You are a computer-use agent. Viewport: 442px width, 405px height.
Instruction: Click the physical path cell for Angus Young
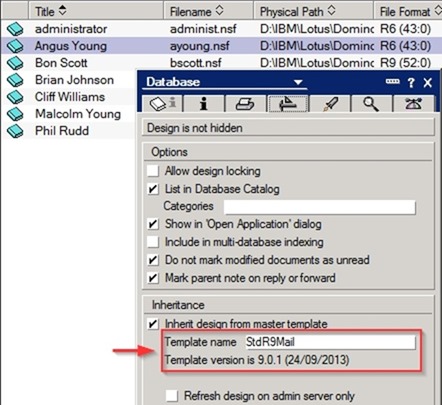[x=317, y=46]
